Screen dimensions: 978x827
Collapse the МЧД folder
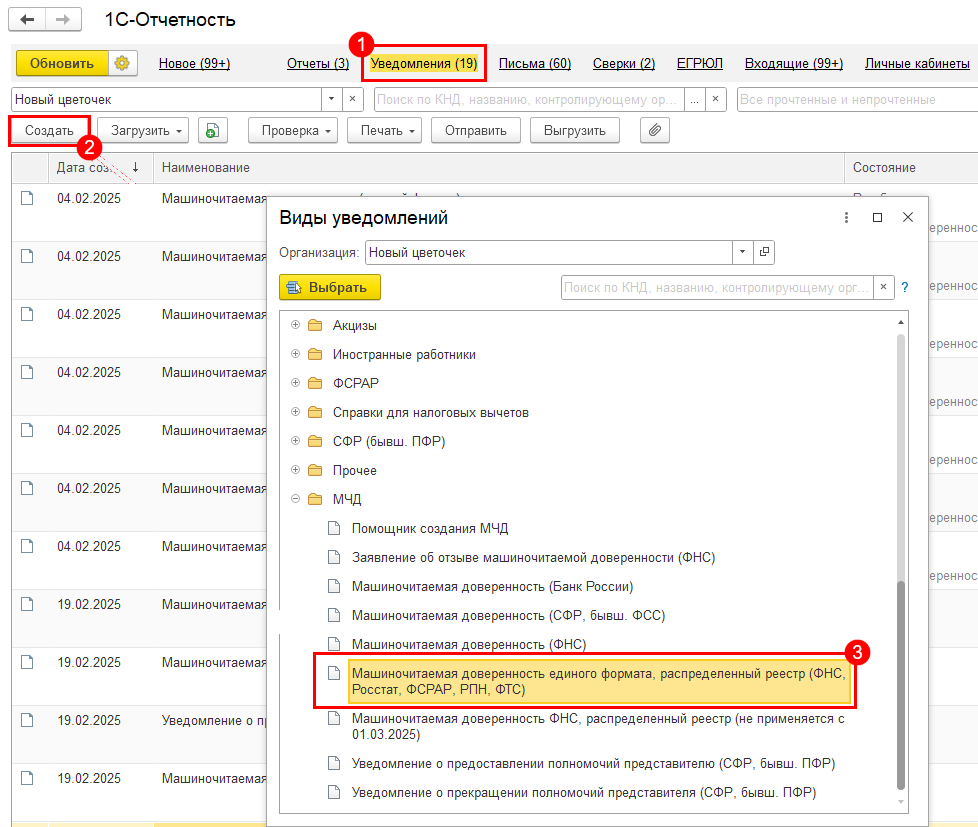(296, 499)
